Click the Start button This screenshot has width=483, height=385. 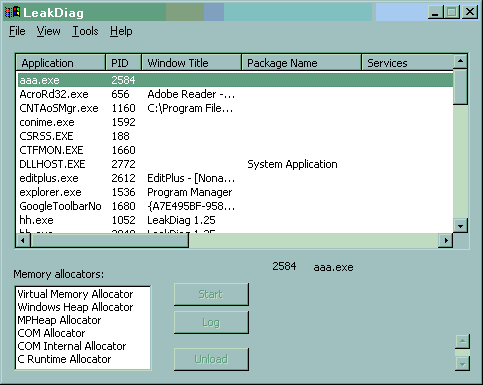(211, 294)
